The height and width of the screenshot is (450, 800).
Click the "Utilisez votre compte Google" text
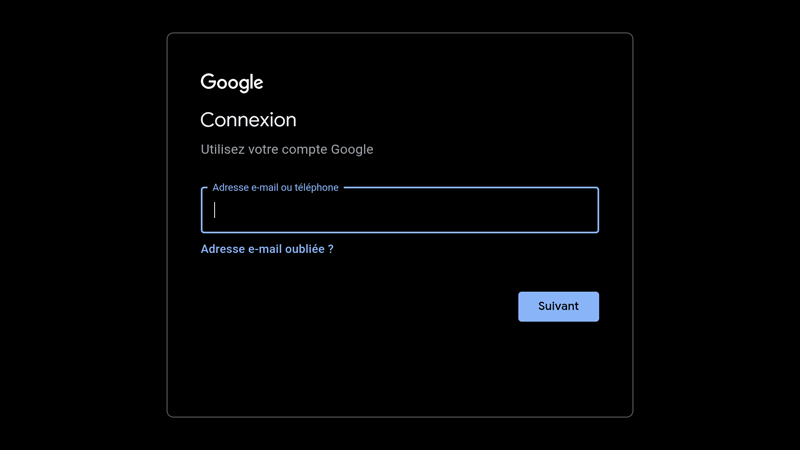287,150
